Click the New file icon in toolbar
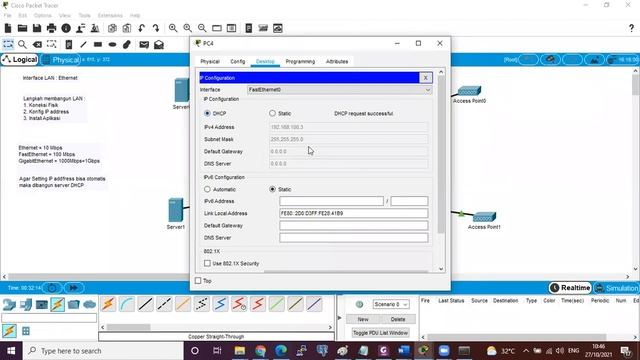 (x=8, y=28)
